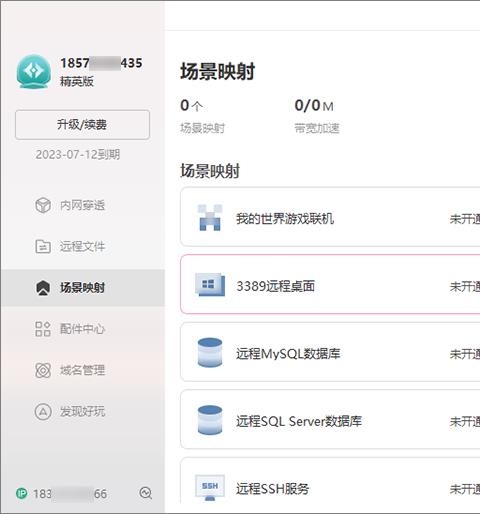This screenshot has width=480, height=514.
Task: Open the 远程文件 menu item
Action: tap(83, 246)
